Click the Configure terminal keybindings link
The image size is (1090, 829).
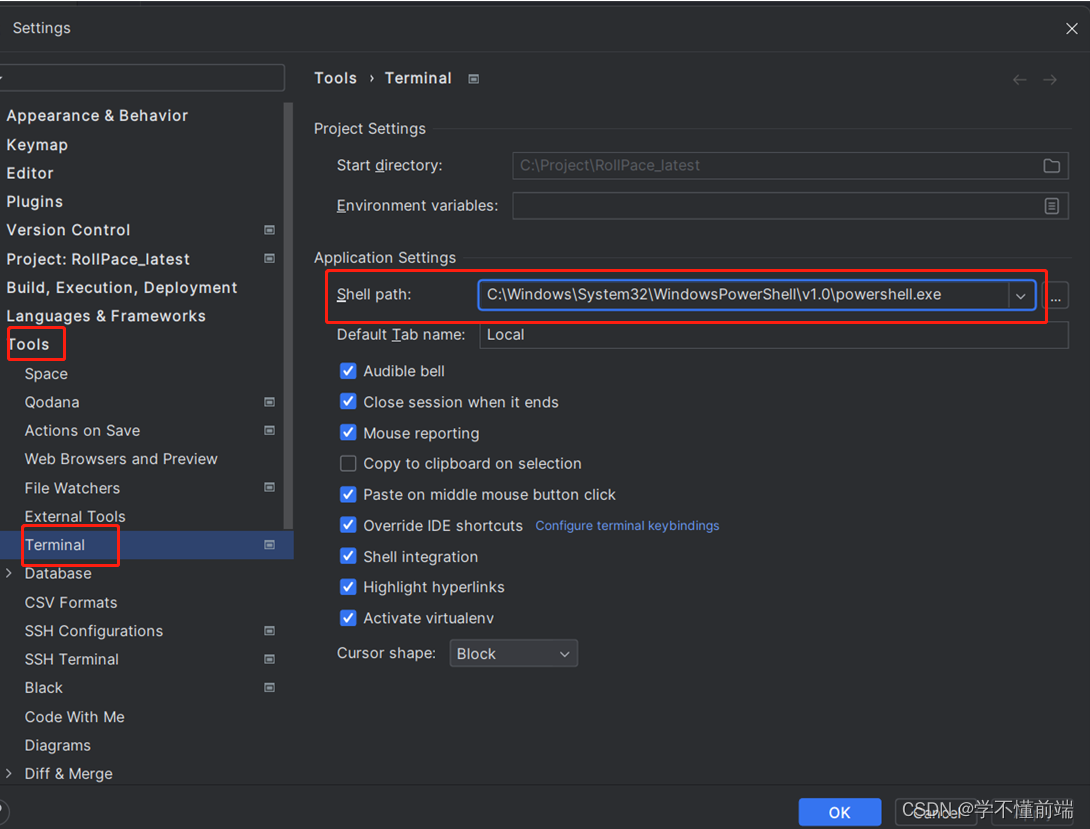[627, 525]
